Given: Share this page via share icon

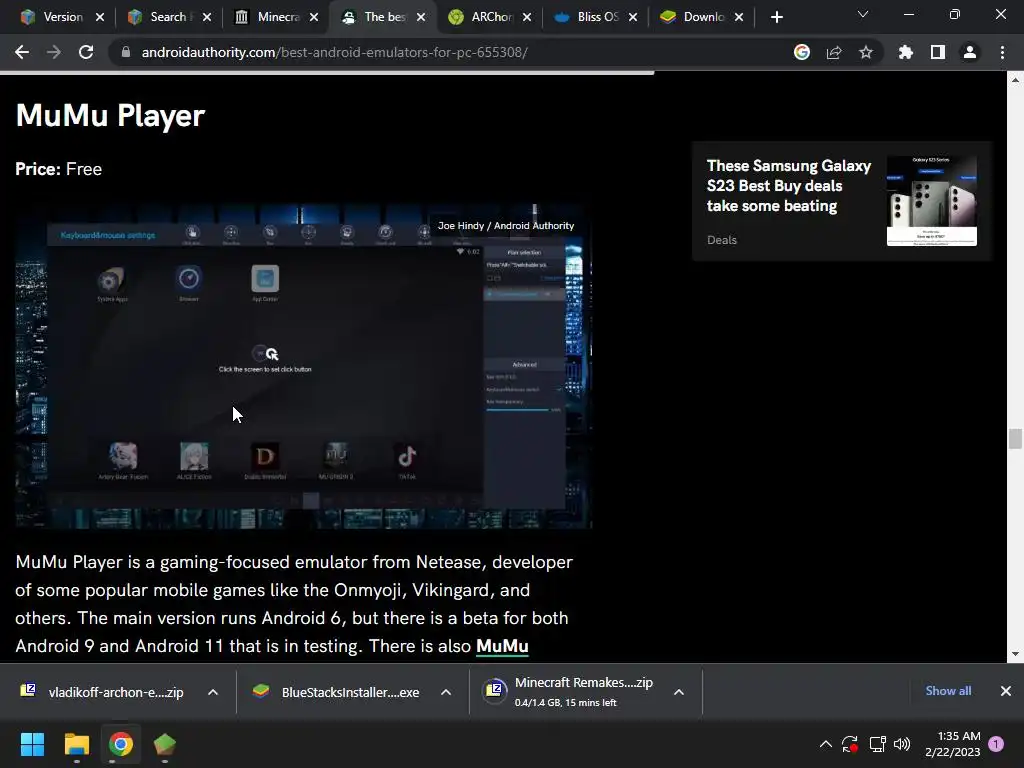Looking at the screenshot, I should pos(833,52).
